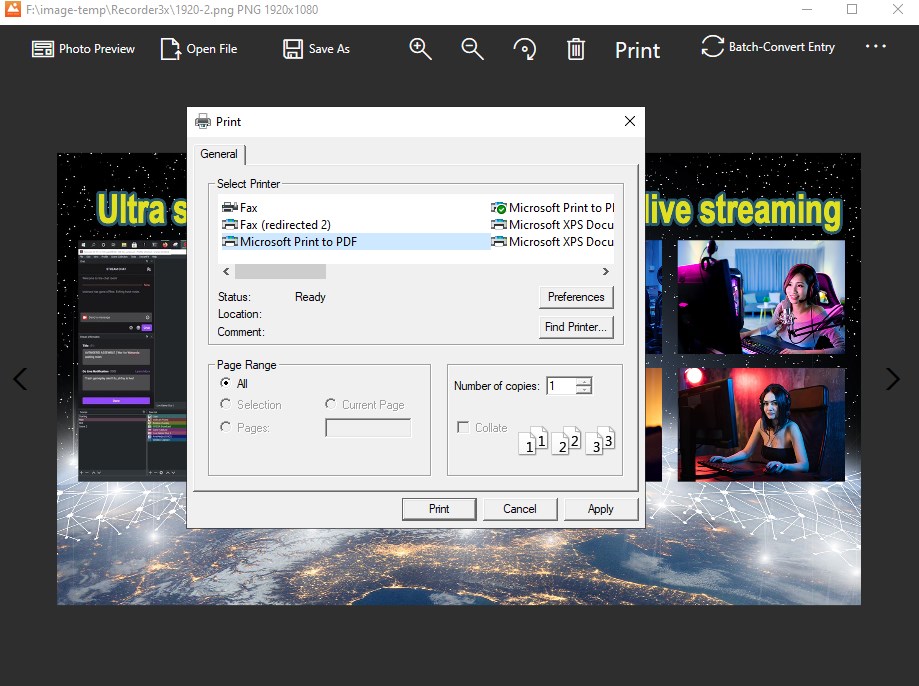Viewport: 919px width, 686px height.
Task: Open Batch-Convert Entry
Action: (768, 47)
